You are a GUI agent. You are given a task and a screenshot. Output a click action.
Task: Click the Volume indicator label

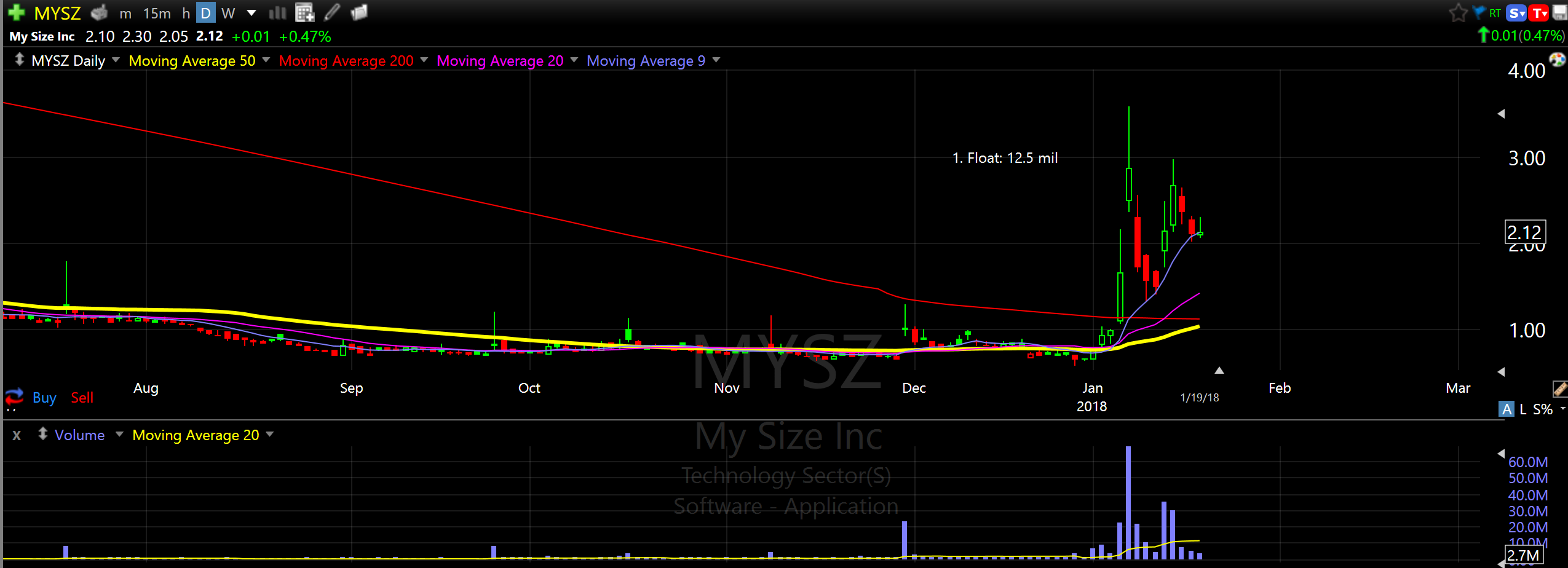79,435
